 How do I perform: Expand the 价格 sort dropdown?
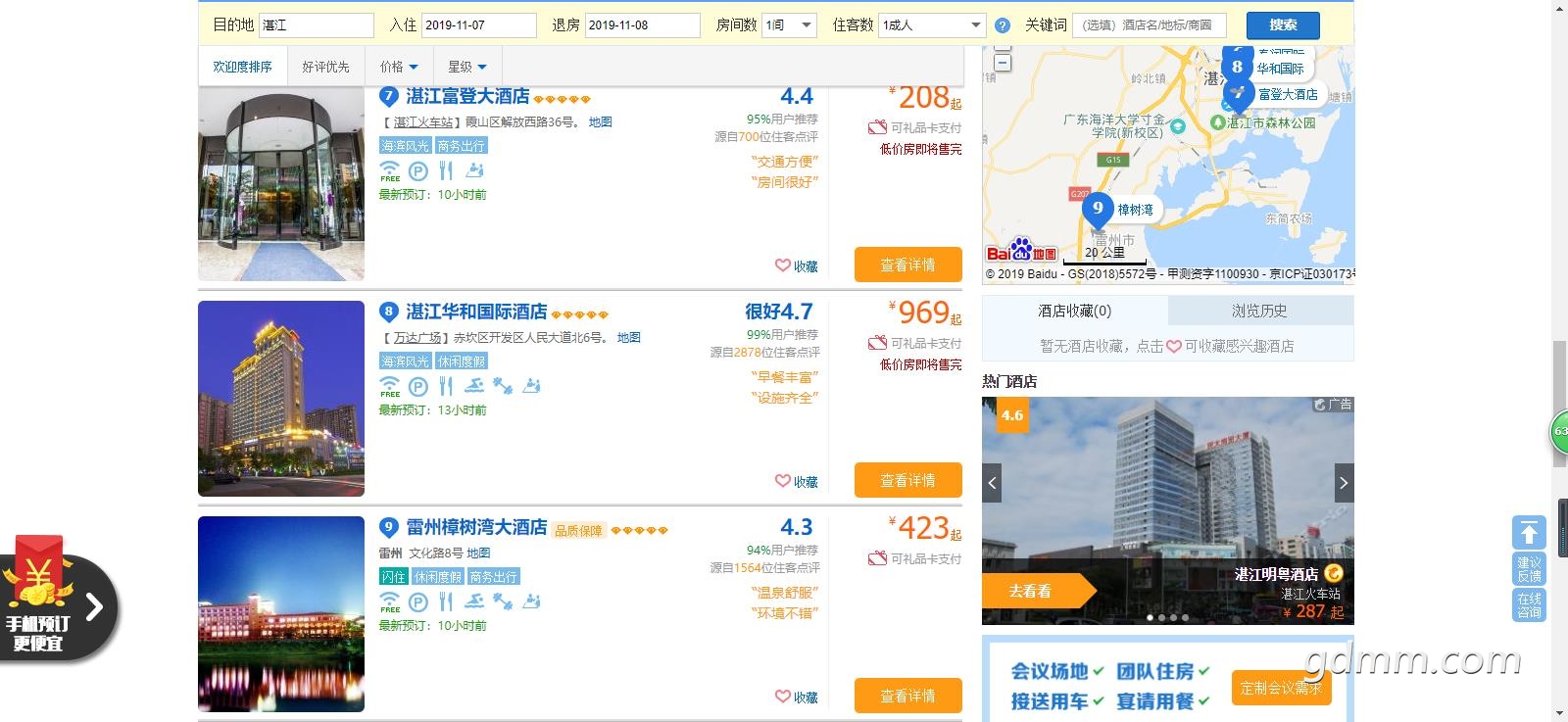(x=399, y=67)
